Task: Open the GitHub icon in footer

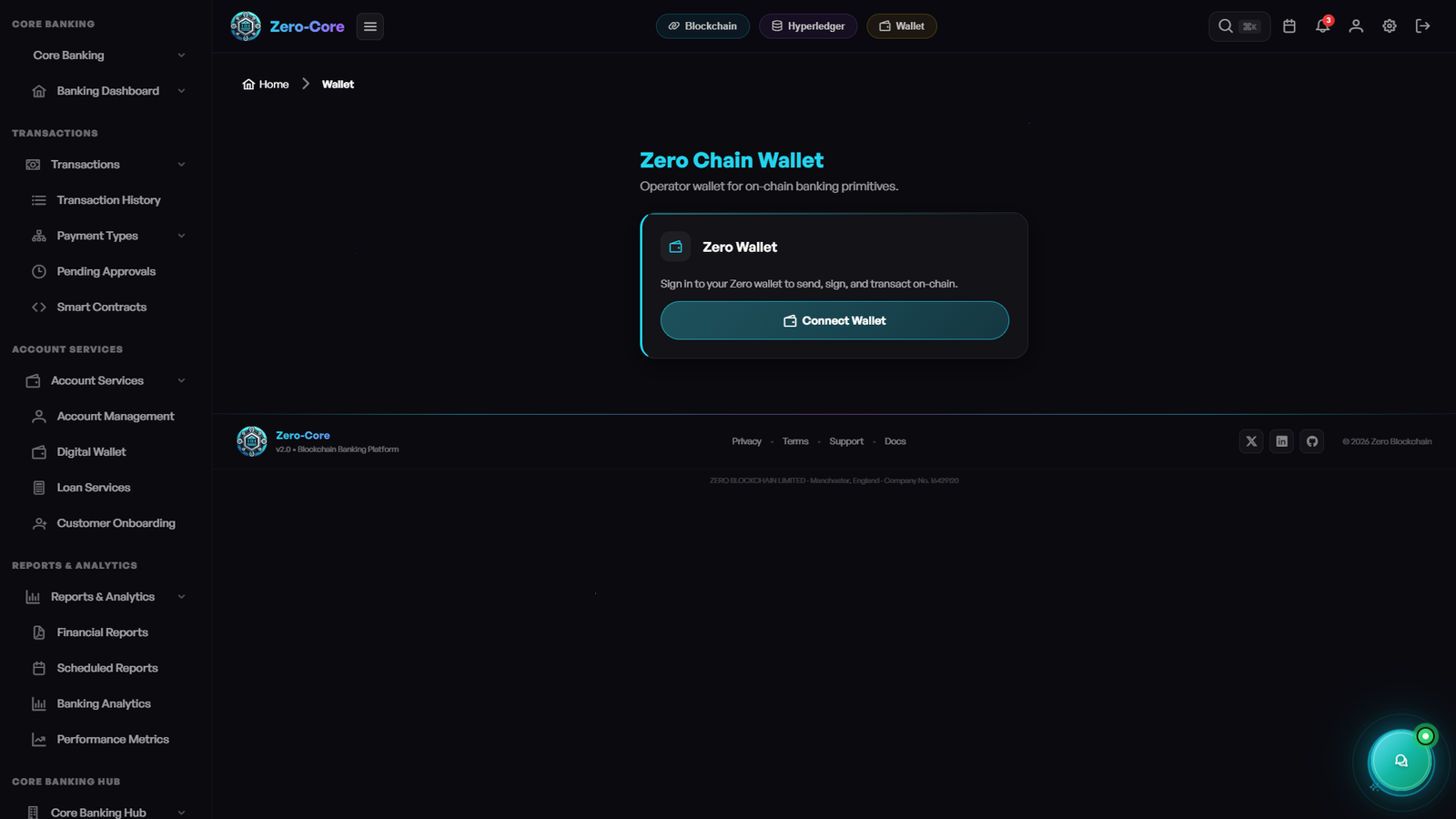Action: [1312, 441]
